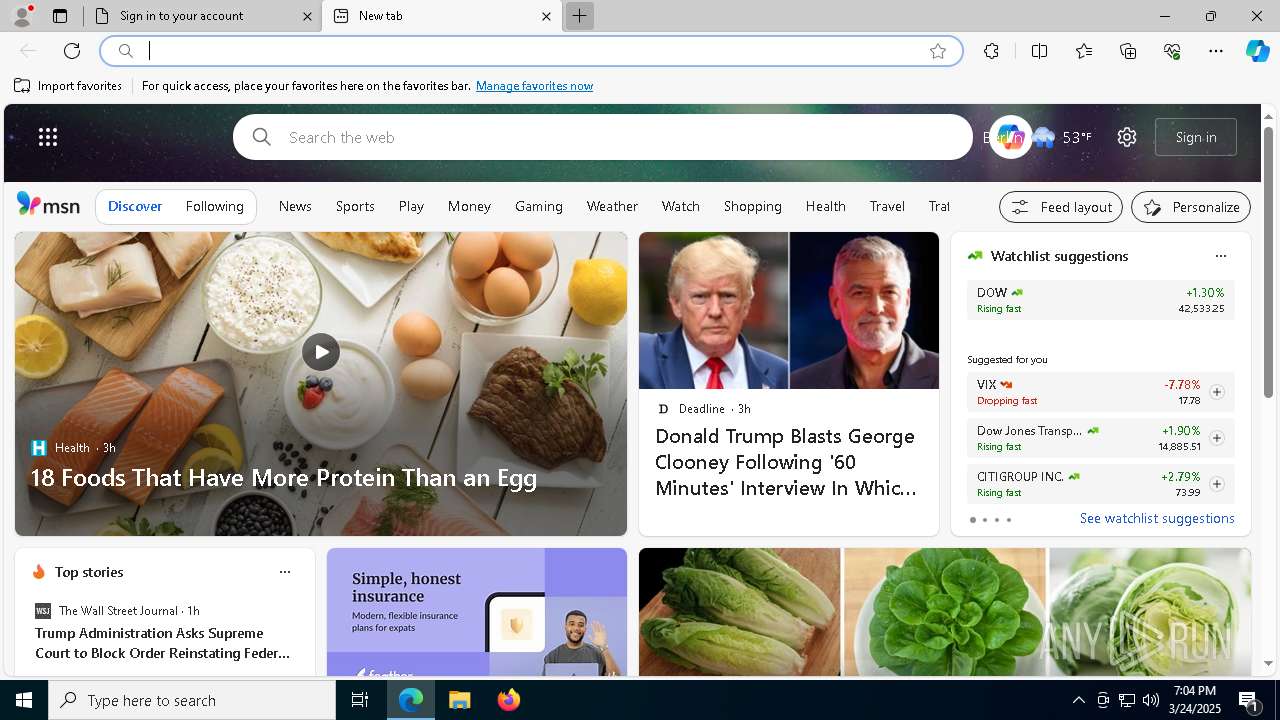The height and width of the screenshot is (720, 1280).
Task: Open the Watch category
Action: tap(681, 206)
